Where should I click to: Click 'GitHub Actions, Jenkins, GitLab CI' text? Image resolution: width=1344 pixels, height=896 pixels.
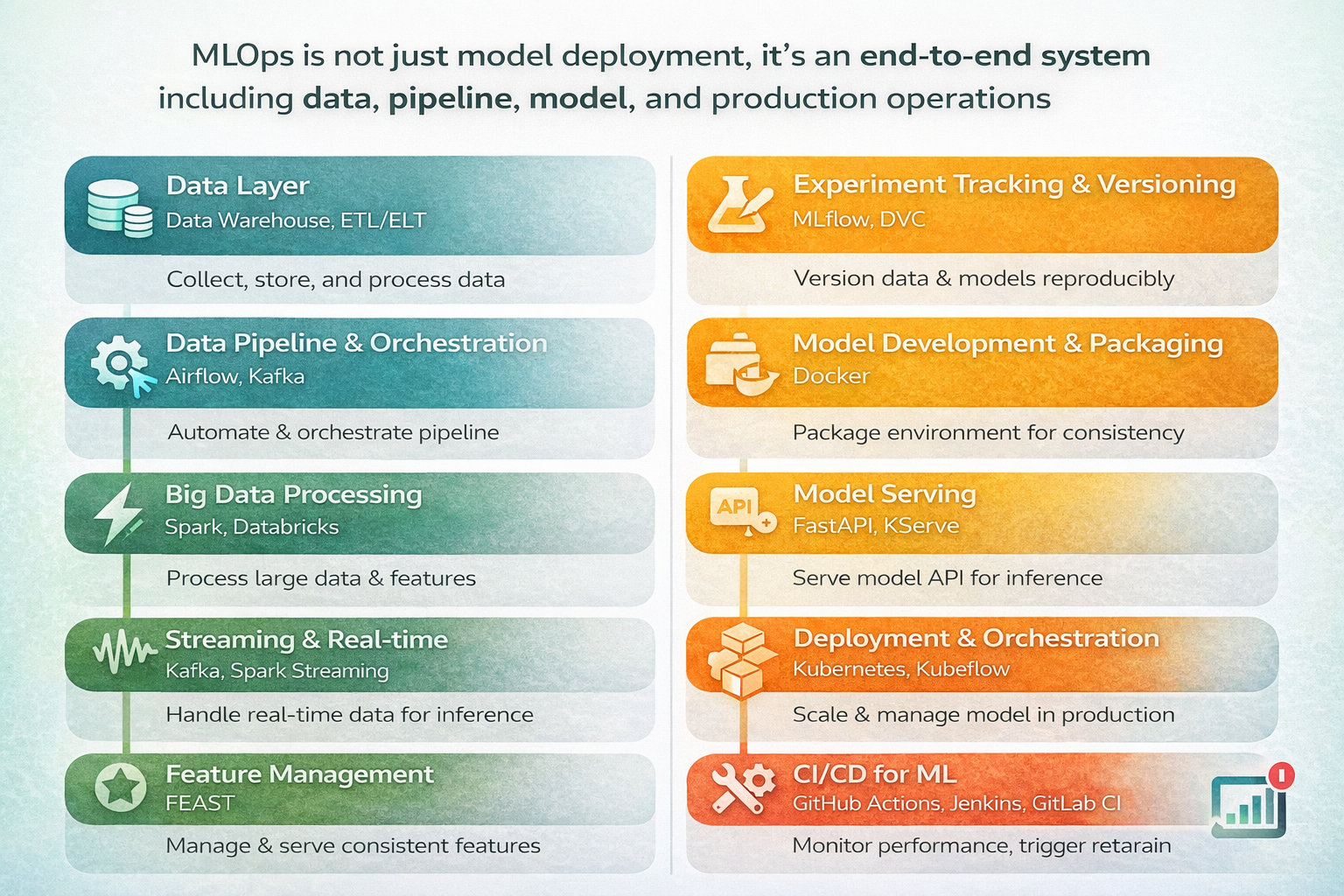956,803
